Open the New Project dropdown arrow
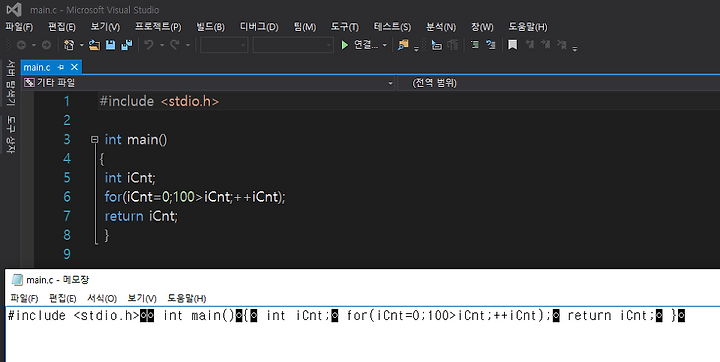This screenshot has width=720, height=362. pos(81,45)
